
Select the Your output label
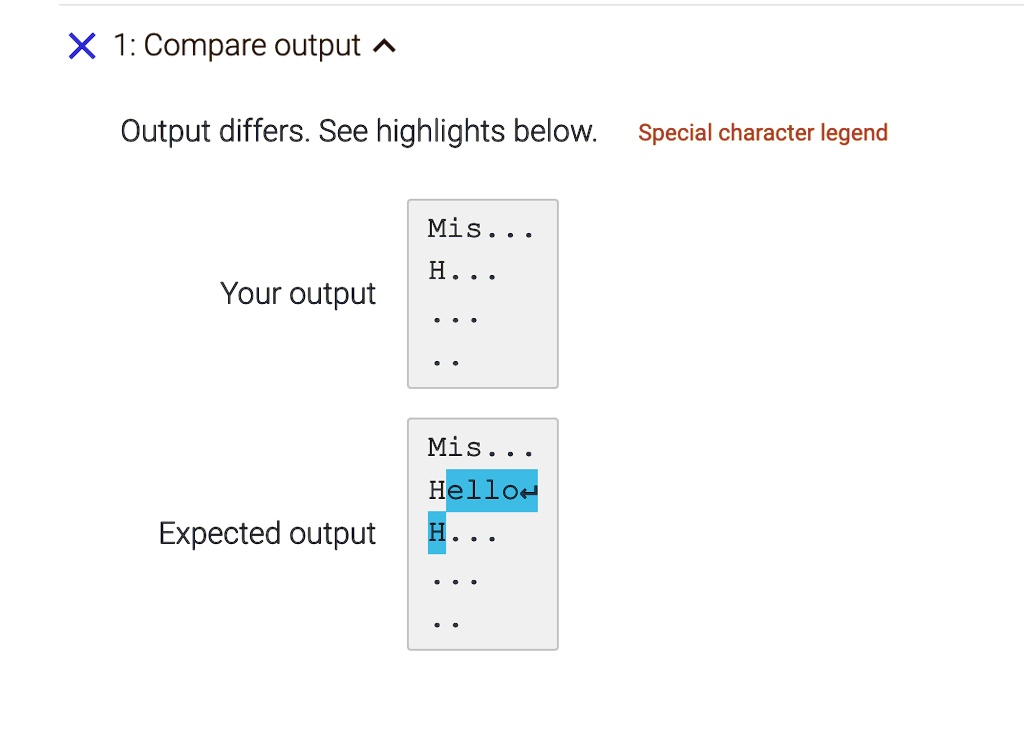pyautogui.click(x=297, y=293)
